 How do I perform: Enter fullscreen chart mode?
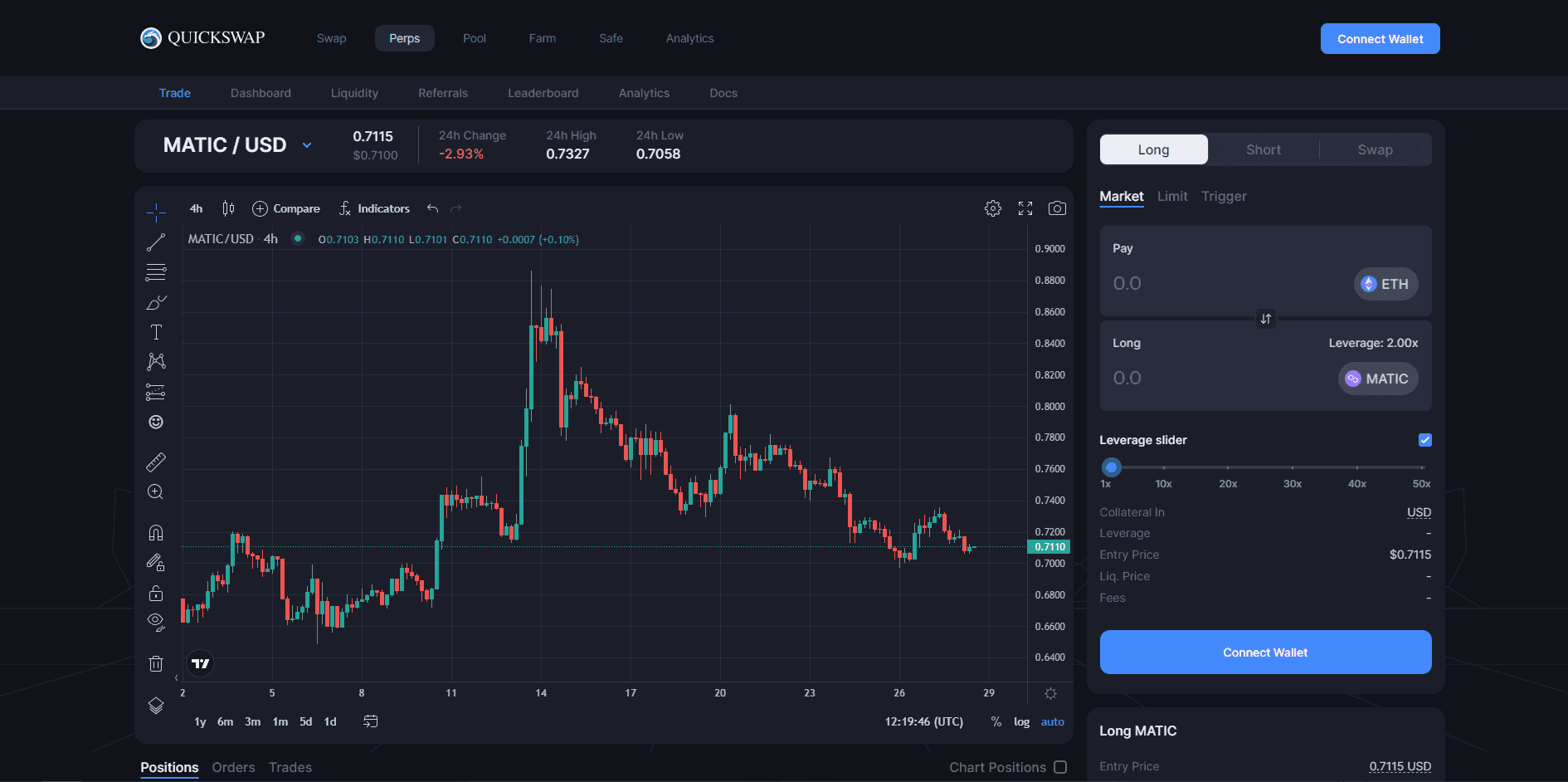point(1025,208)
